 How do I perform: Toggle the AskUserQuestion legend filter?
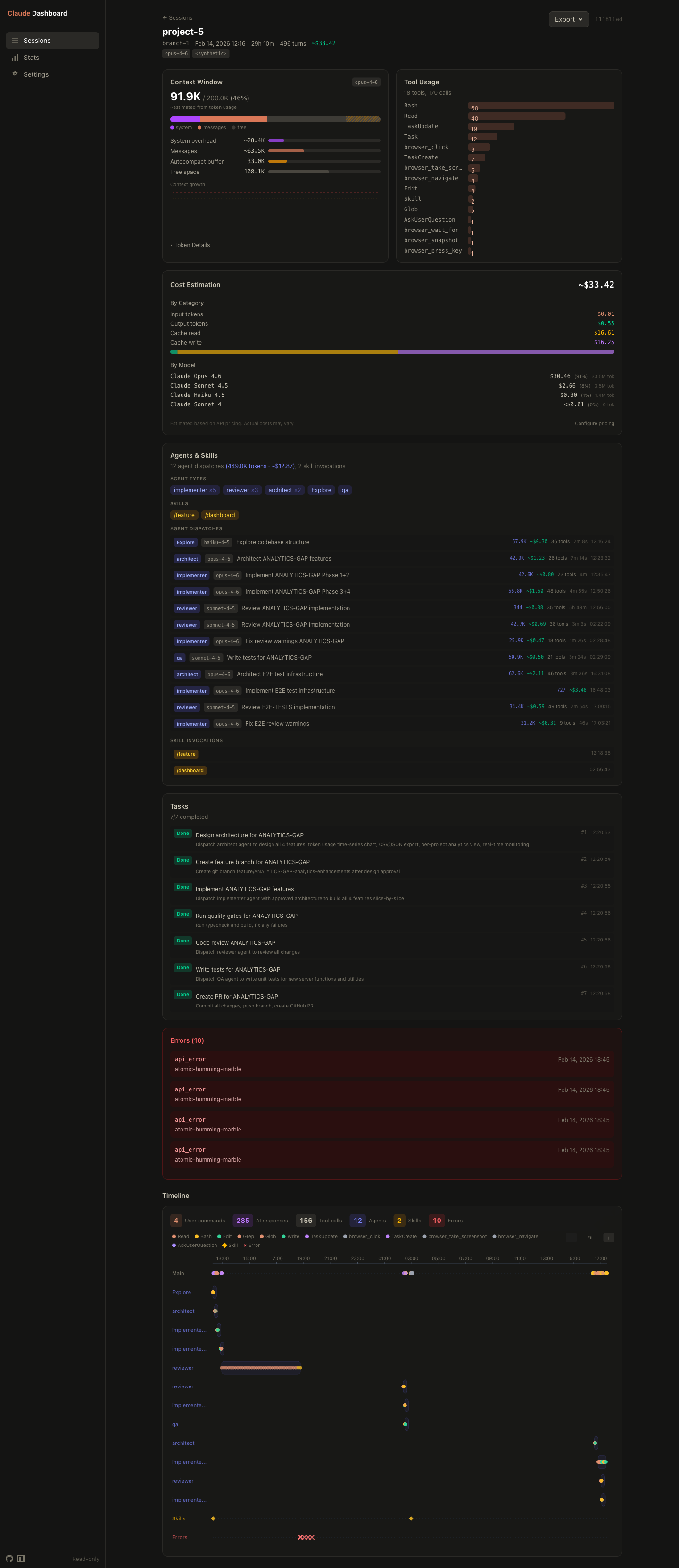pyautogui.click(x=194, y=1246)
